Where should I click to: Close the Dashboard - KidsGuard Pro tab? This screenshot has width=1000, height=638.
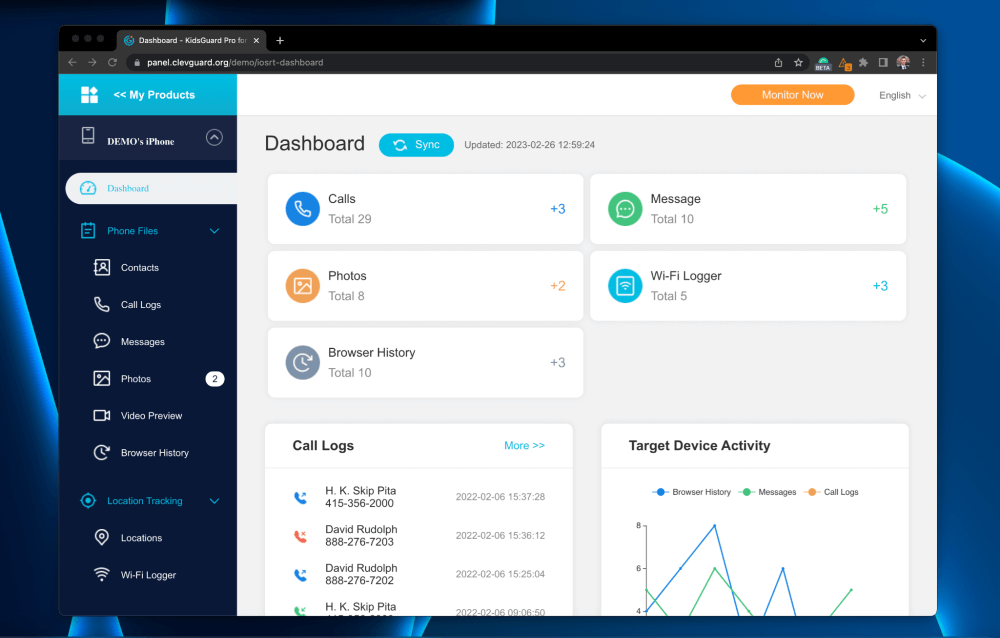click(x=256, y=40)
